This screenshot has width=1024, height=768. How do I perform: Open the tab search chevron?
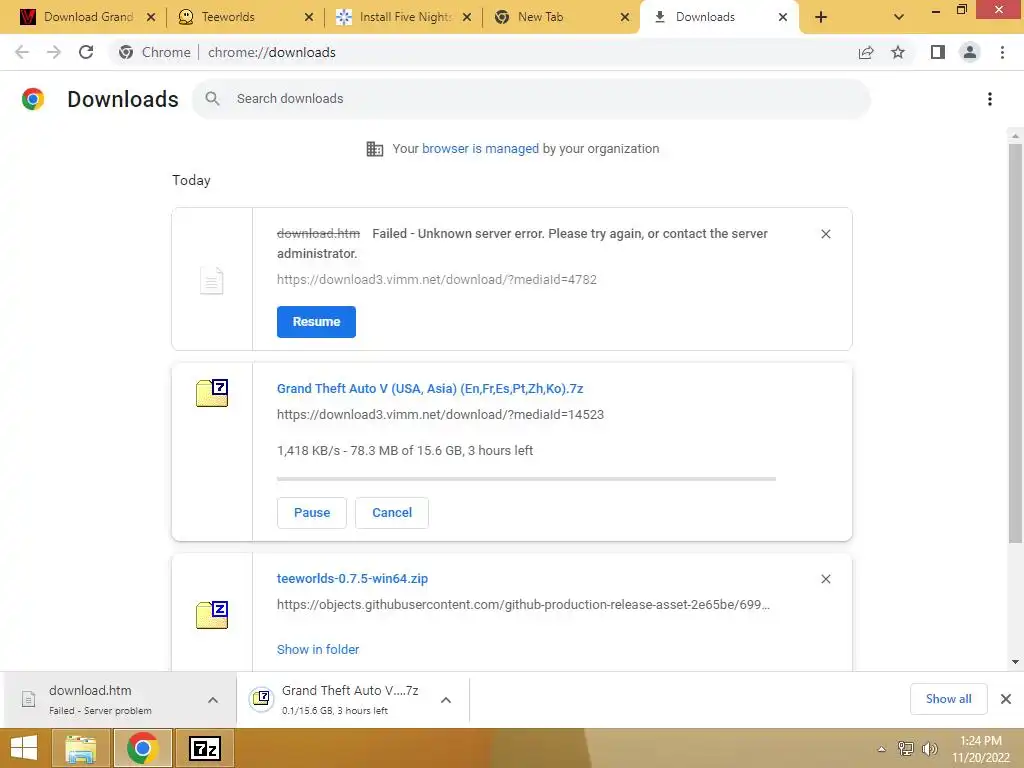[x=899, y=17]
